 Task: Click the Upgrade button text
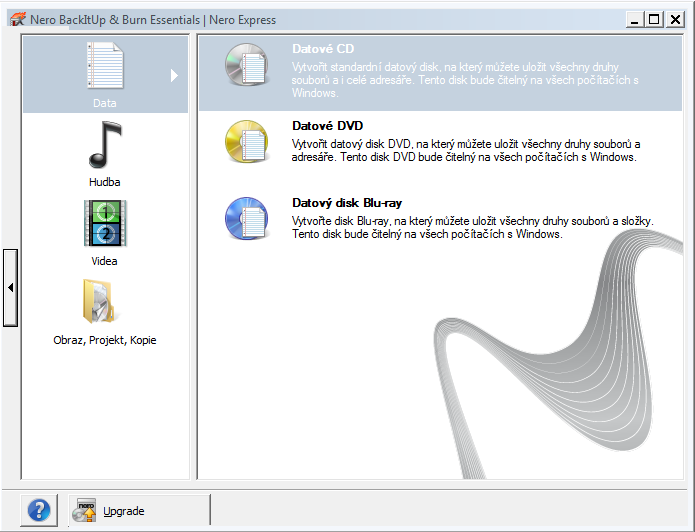coord(124,511)
